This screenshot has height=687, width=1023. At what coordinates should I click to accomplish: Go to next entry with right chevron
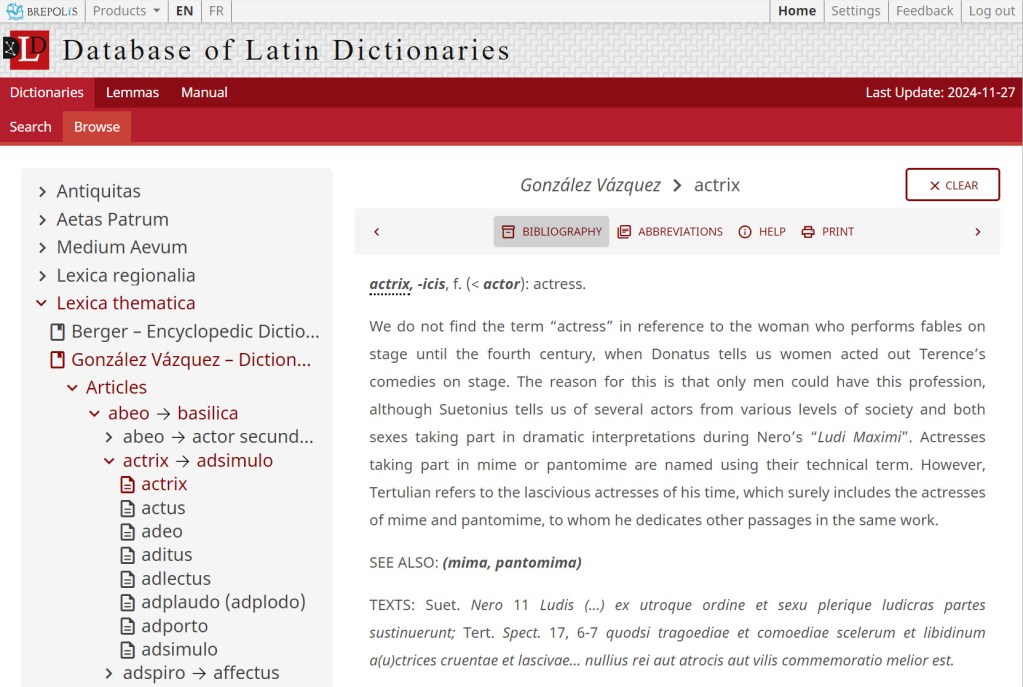(x=977, y=231)
